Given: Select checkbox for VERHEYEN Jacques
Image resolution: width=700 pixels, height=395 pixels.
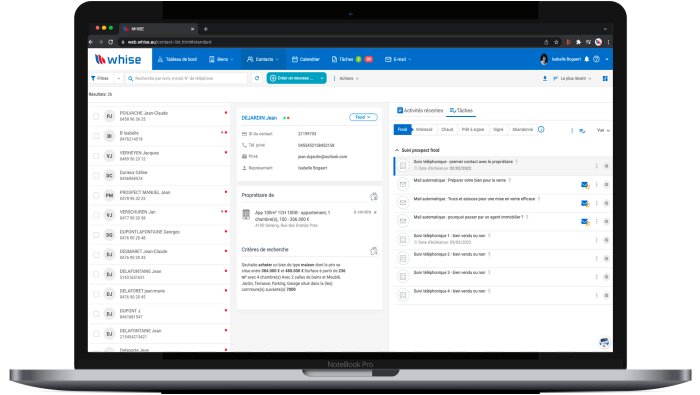Looking at the screenshot, I should pos(96,156).
